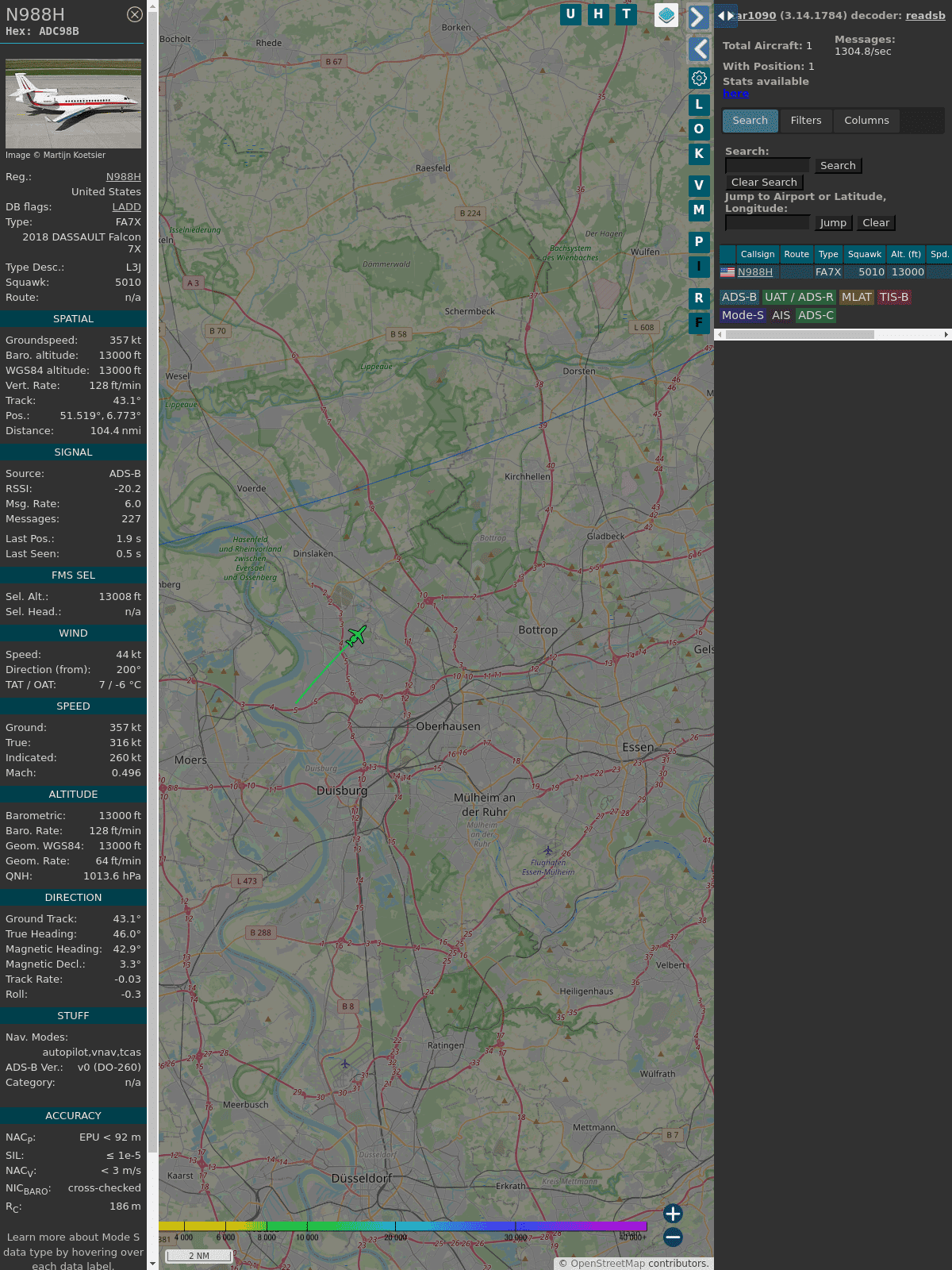Zoom out with the minus button
This screenshot has width=952, height=1270.
(673, 1237)
